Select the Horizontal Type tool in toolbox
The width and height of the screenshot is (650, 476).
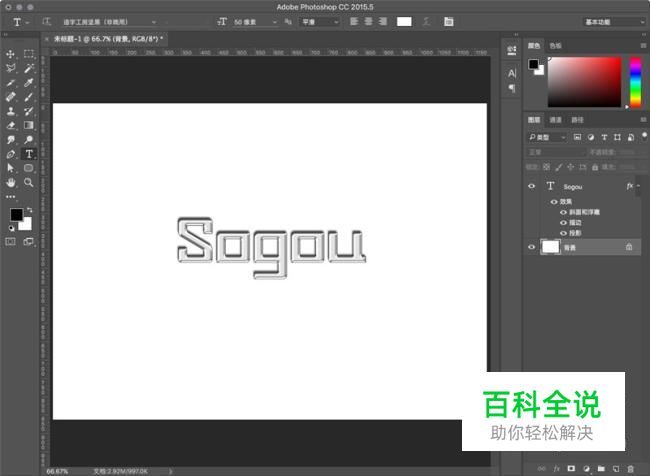click(x=29, y=154)
